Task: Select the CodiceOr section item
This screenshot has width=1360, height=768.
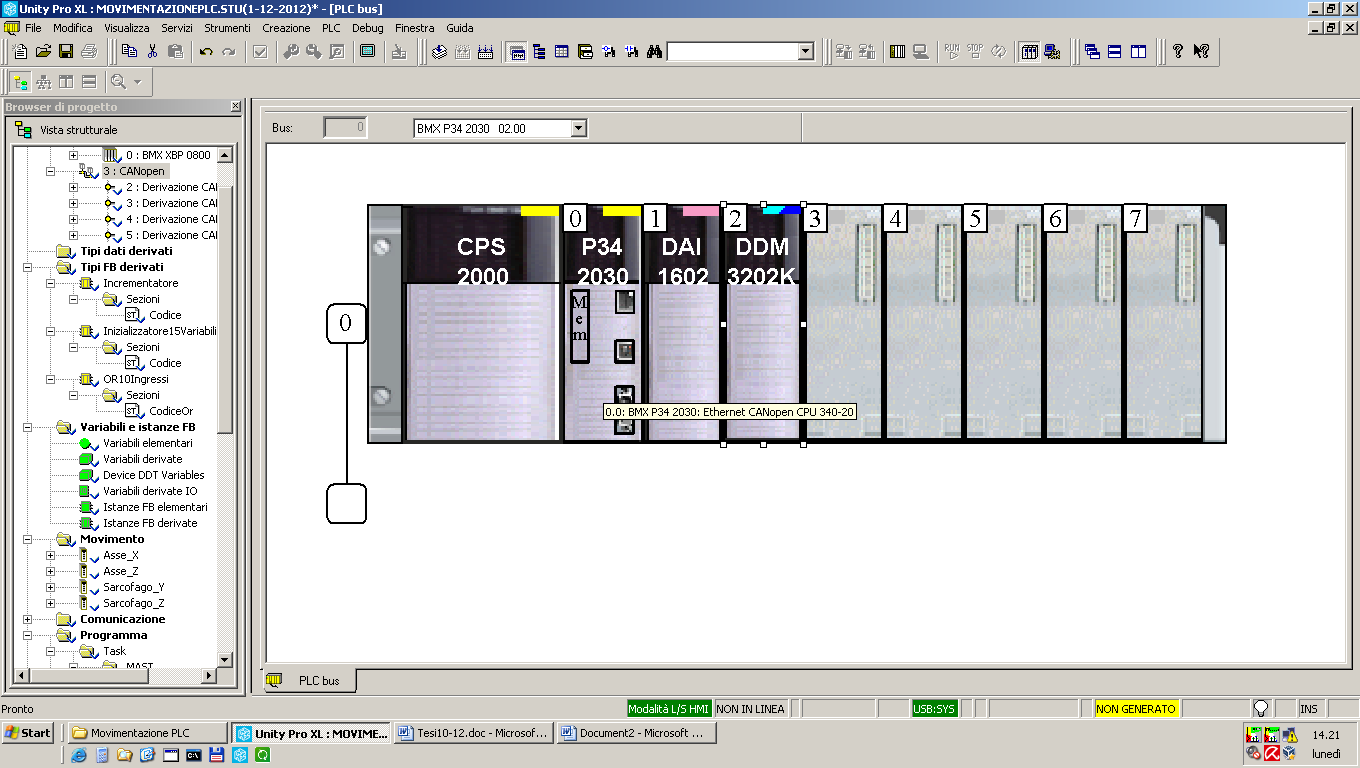Action: 171,411
